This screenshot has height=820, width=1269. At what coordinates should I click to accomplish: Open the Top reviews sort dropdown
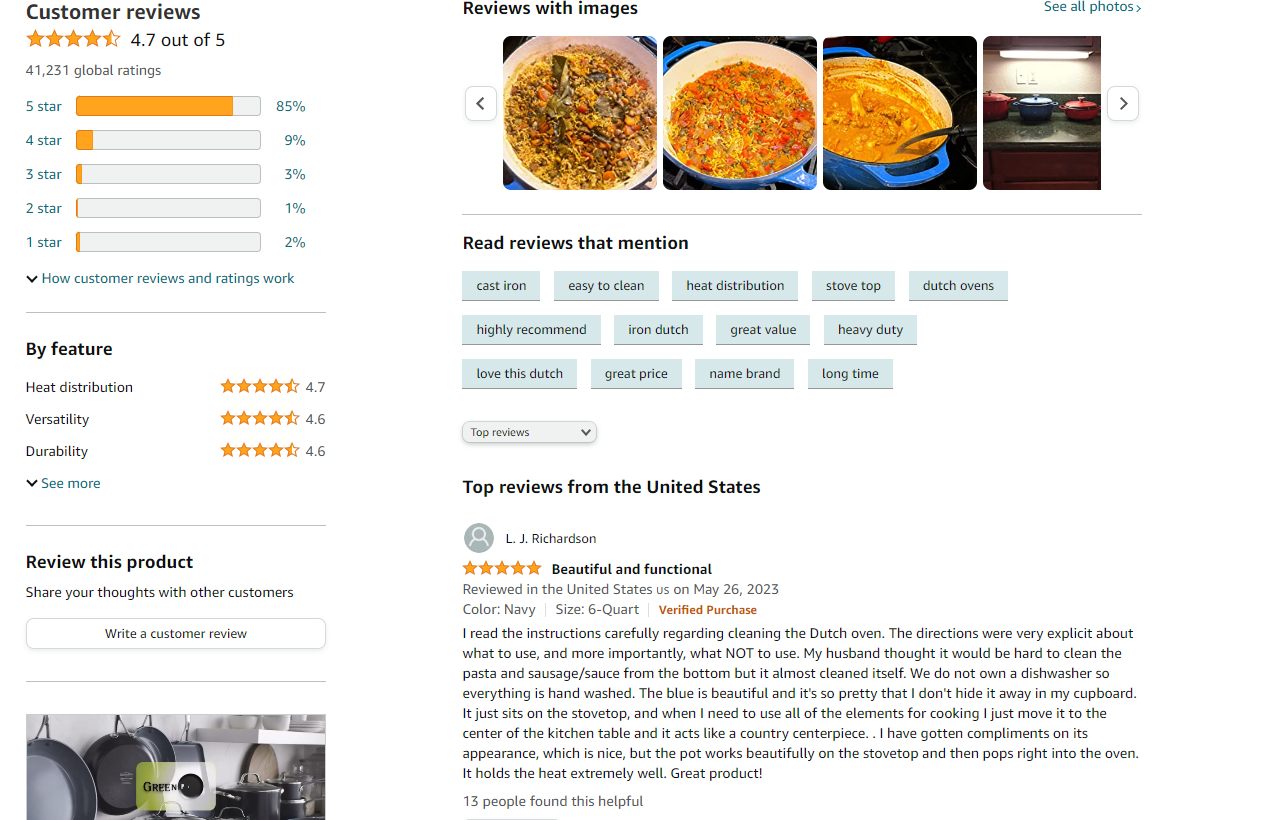pyautogui.click(x=529, y=432)
